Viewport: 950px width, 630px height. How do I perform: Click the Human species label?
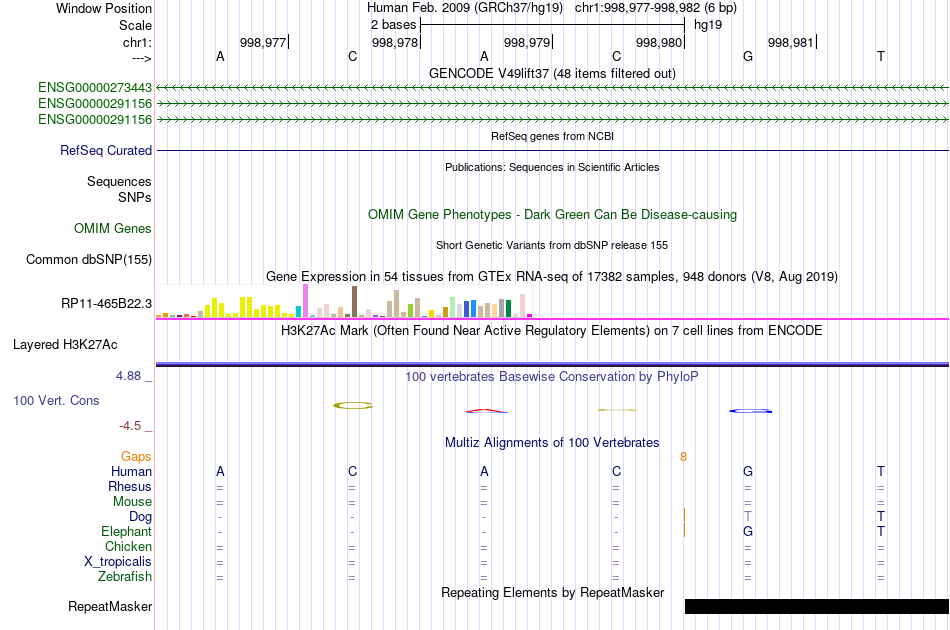pyautogui.click(x=131, y=471)
